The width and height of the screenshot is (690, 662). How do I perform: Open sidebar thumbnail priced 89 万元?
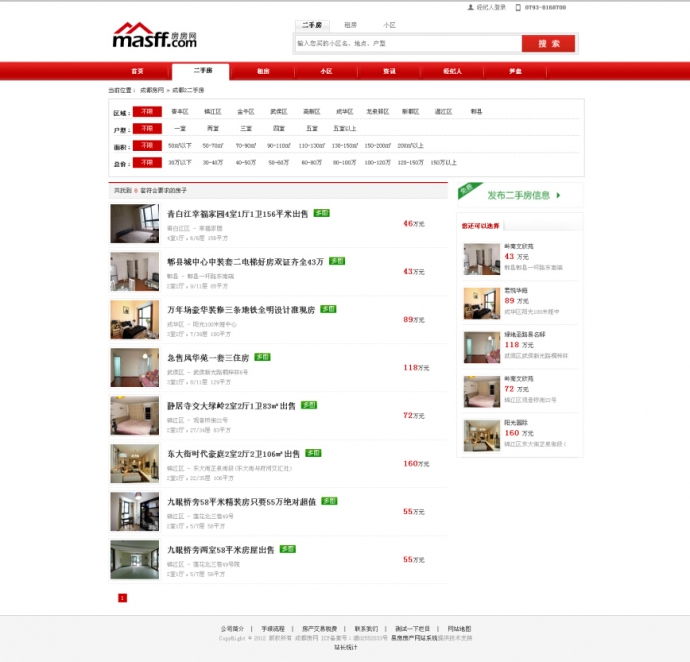(x=482, y=303)
